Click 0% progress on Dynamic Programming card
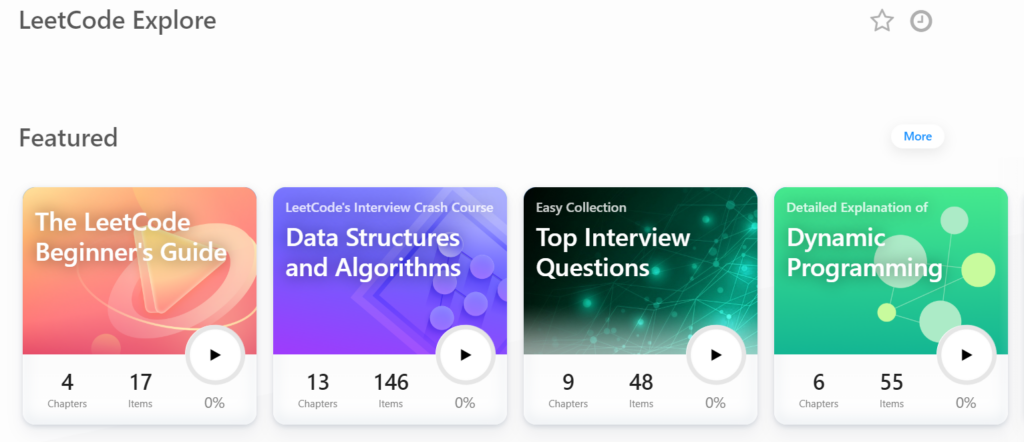 point(966,403)
